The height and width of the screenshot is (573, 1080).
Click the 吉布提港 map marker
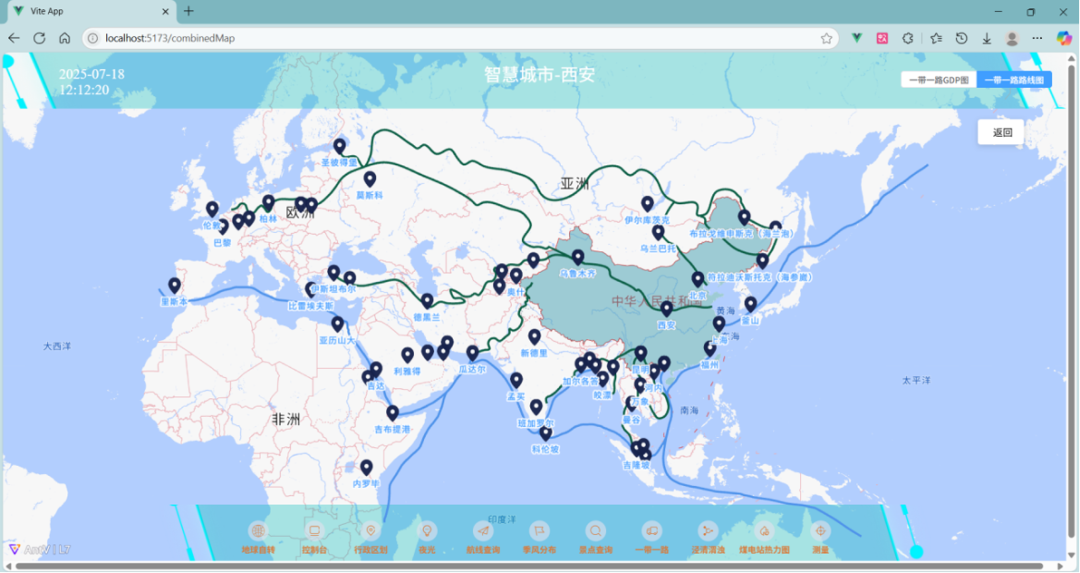[x=393, y=413]
